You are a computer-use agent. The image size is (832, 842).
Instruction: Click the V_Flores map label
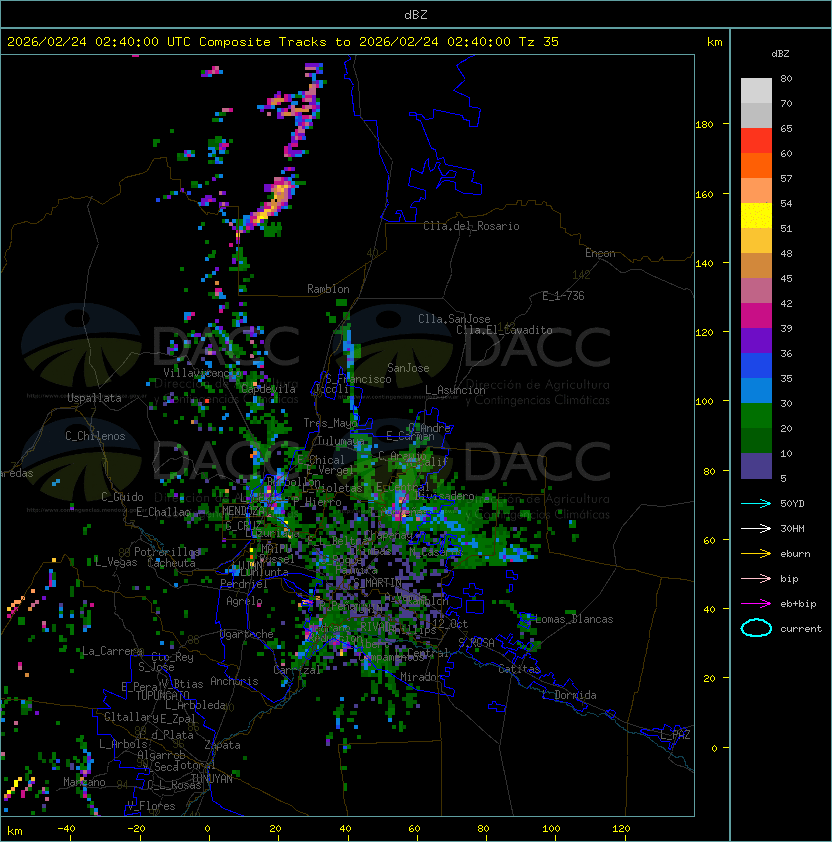151,806
